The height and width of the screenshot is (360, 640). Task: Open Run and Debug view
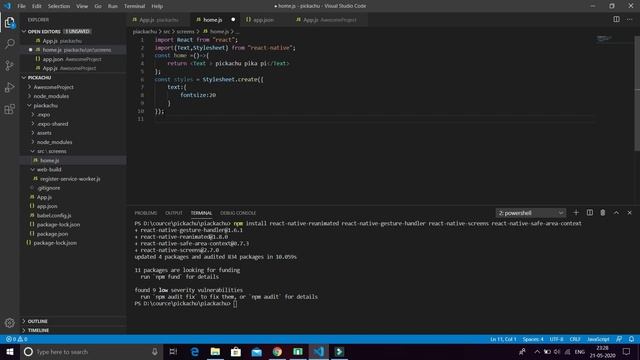[9, 87]
